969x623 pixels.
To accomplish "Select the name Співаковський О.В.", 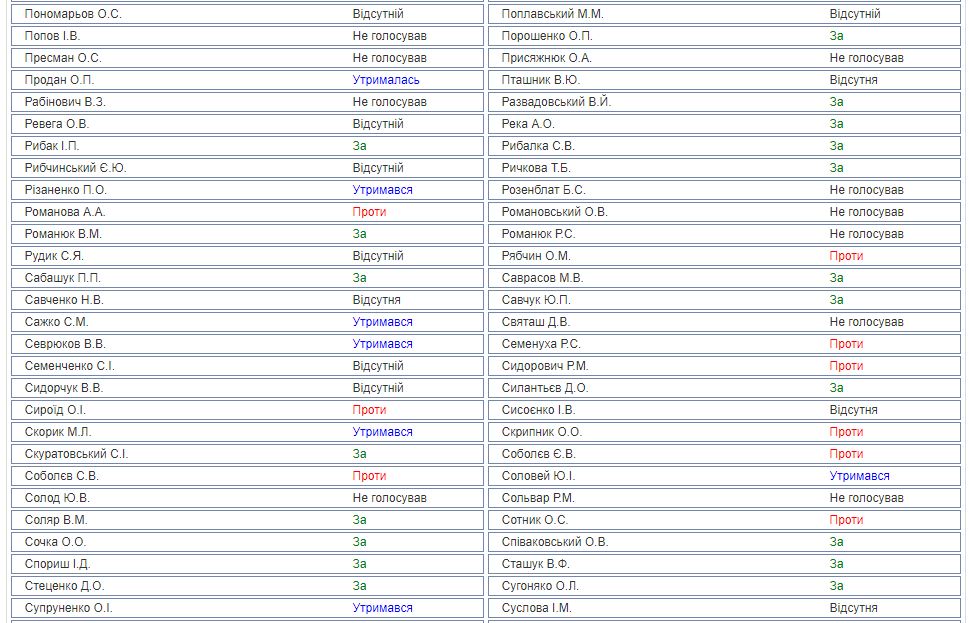I will pyautogui.click(x=555, y=542).
